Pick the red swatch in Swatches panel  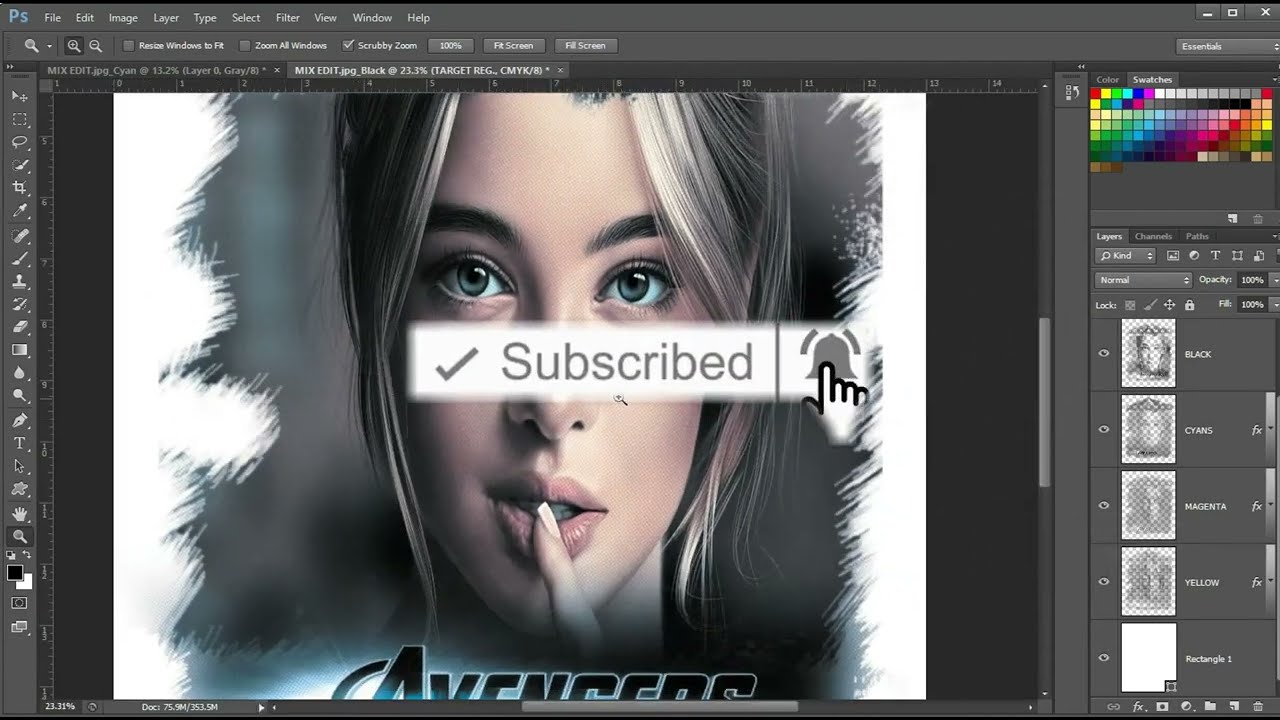[x=1095, y=93]
